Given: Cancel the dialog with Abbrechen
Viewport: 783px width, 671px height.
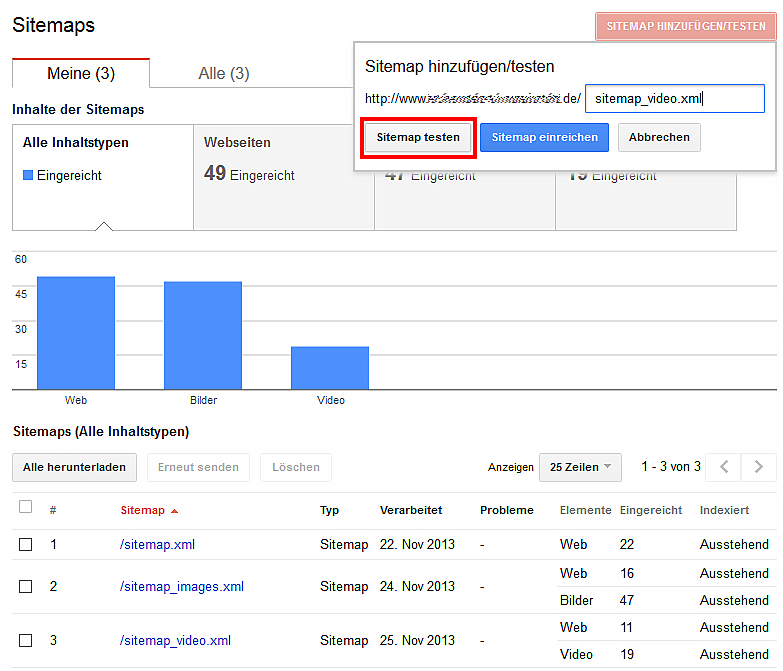Looking at the screenshot, I should click(659, 138).
